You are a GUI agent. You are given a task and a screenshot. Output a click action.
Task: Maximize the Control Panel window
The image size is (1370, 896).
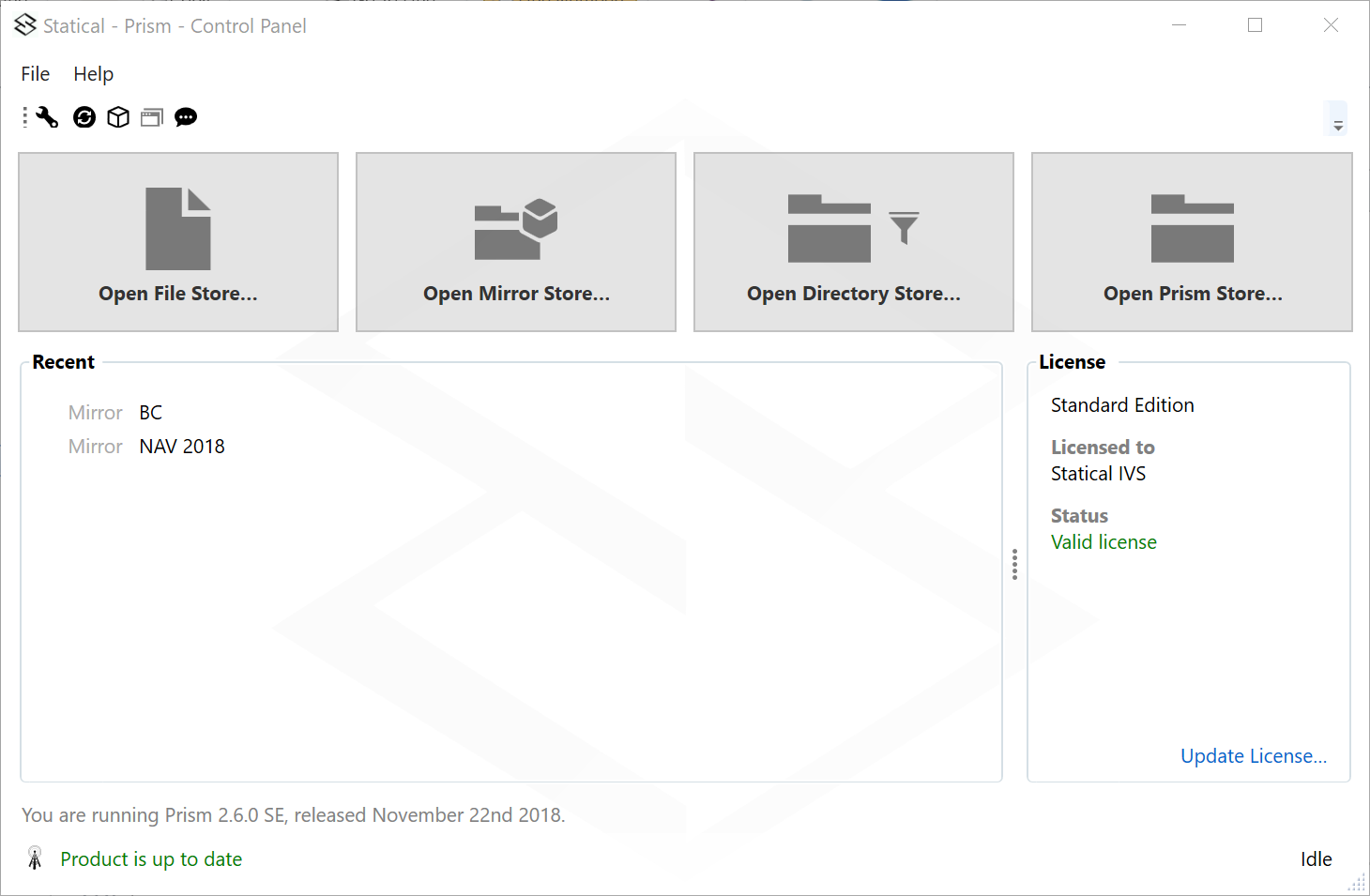point(1255,25)
